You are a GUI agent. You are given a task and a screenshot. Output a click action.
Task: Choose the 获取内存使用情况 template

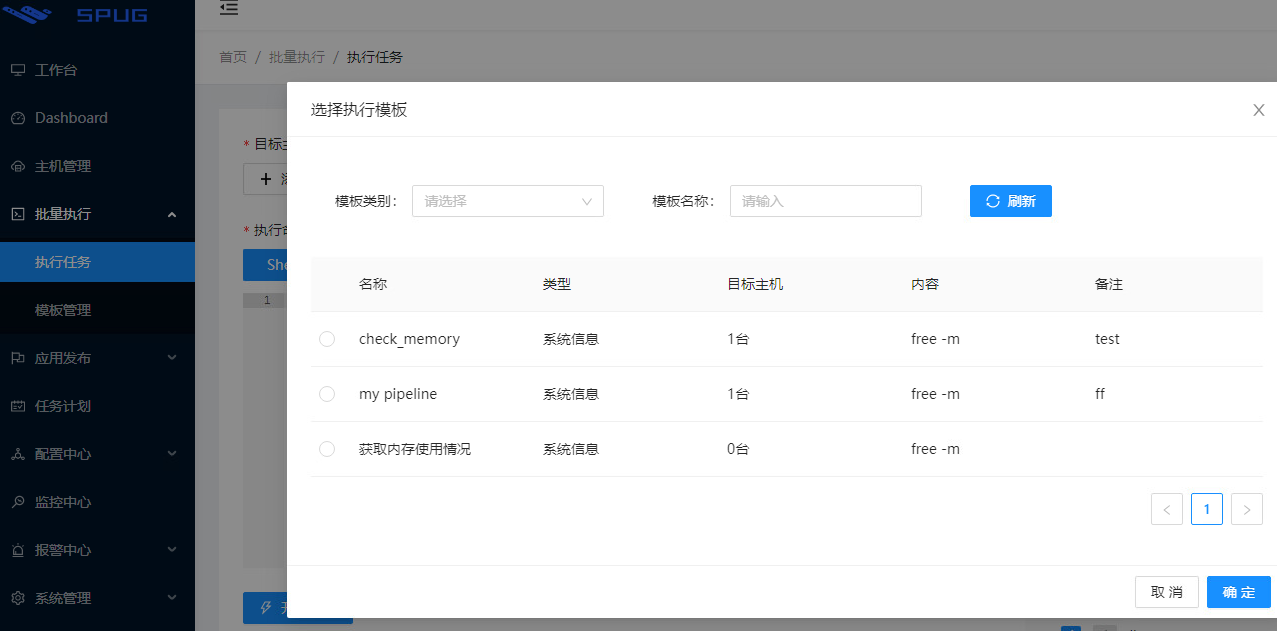[327, 448]
